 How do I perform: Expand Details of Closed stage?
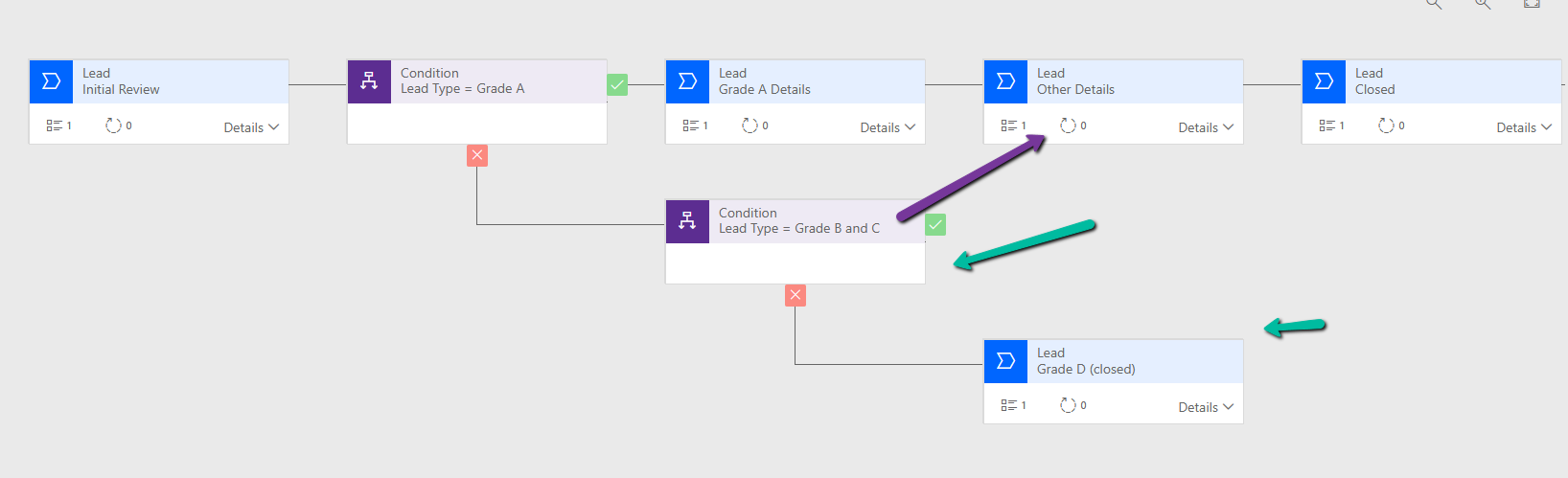point(1524,127)
